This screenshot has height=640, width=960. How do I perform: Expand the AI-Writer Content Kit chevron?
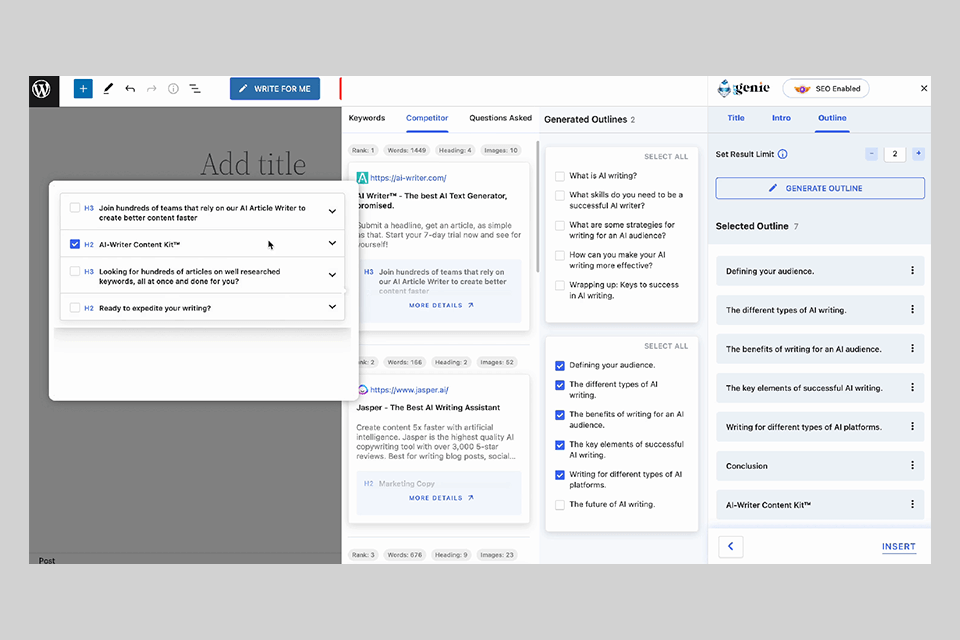(332, 243)
